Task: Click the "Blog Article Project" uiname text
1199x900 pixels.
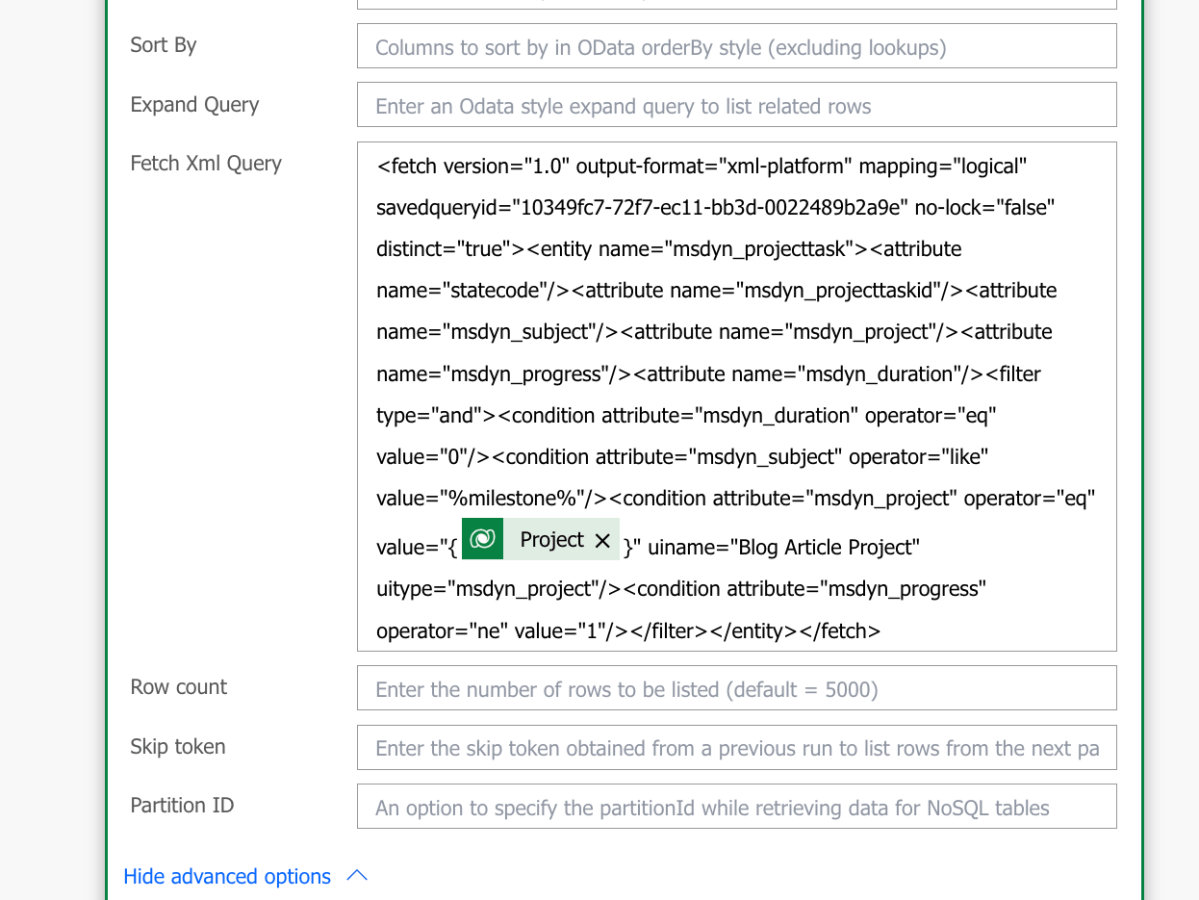Action: pyautogui.click(x=826, y=547)
